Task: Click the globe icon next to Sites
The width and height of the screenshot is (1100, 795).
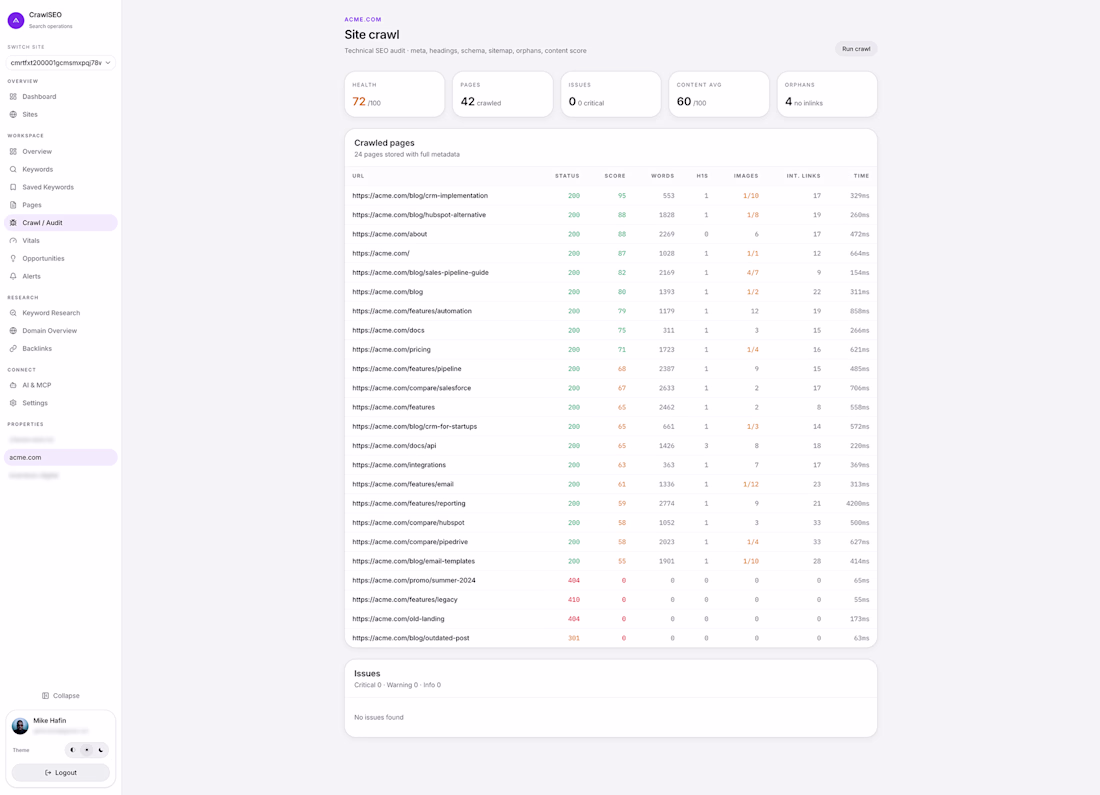Action: click(13, 114)
